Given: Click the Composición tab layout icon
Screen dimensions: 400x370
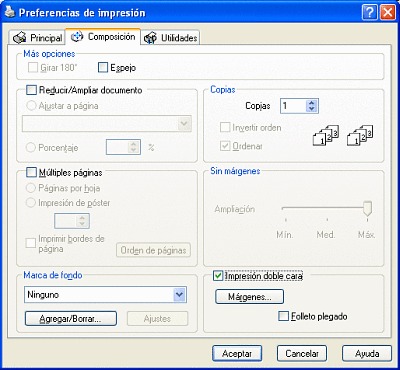Looking at the screenshot, I should click(x=77, y=37).
